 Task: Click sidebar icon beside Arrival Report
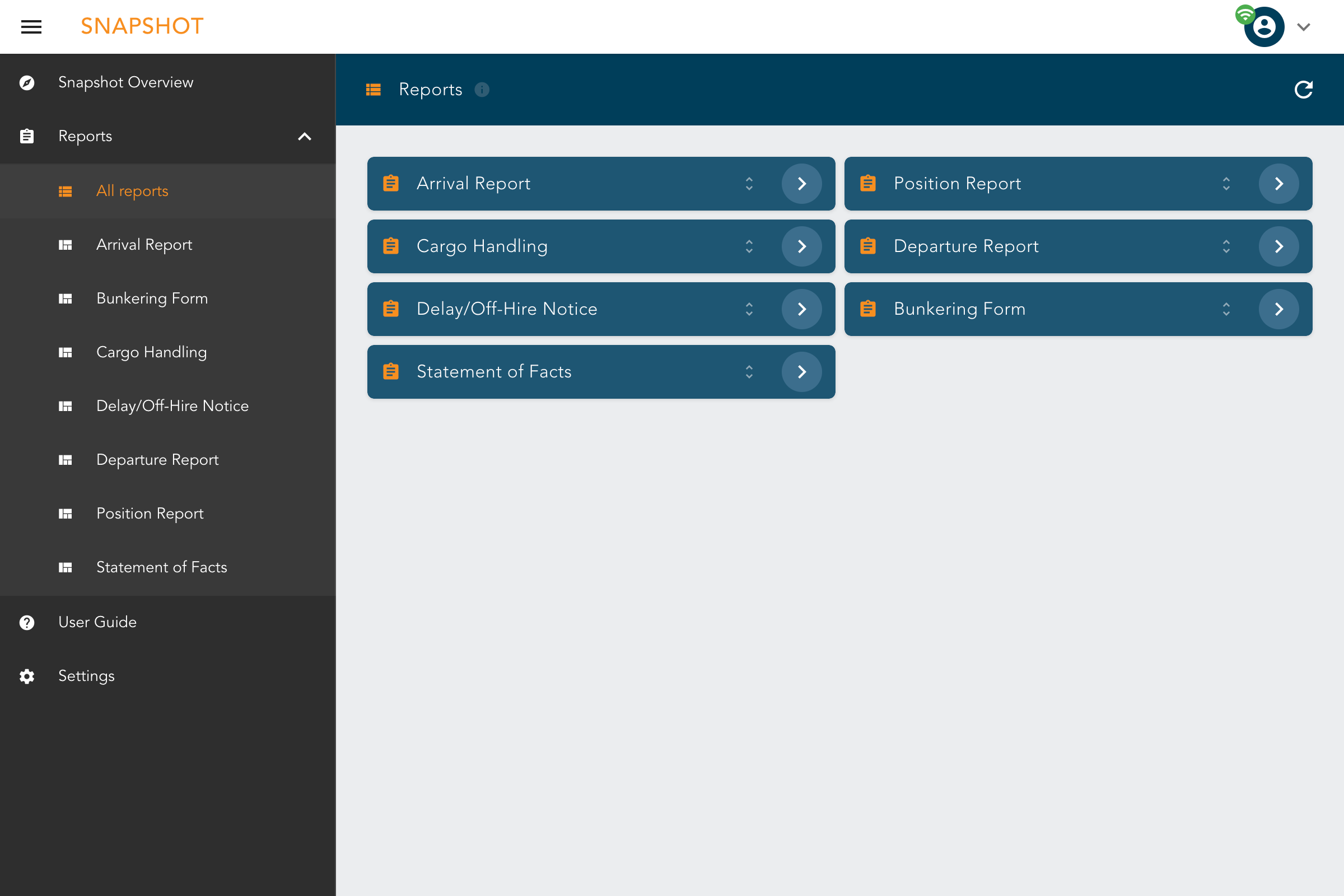pos(65,245)
